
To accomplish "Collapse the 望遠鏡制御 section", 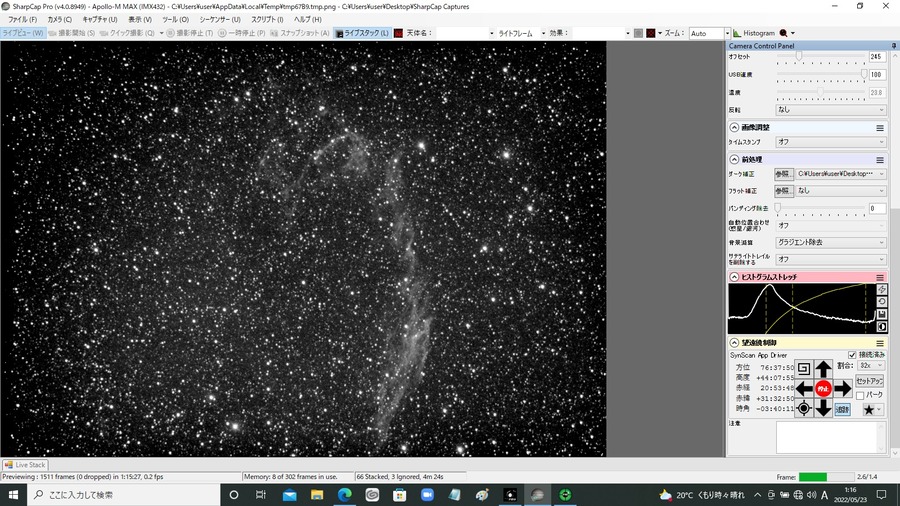I will click(734, 342).
